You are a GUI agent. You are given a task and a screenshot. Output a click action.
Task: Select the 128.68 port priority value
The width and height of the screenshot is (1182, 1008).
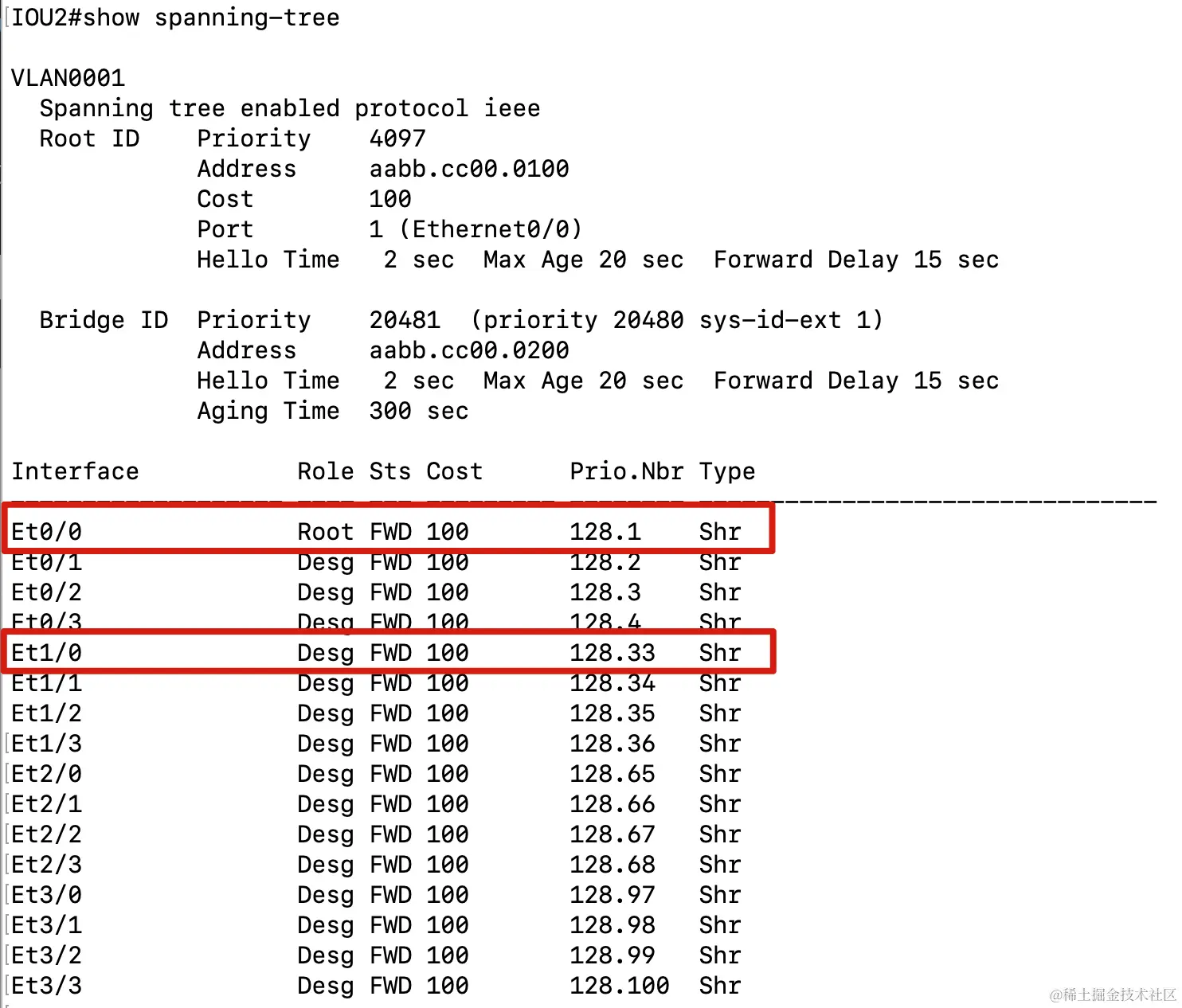613,865
